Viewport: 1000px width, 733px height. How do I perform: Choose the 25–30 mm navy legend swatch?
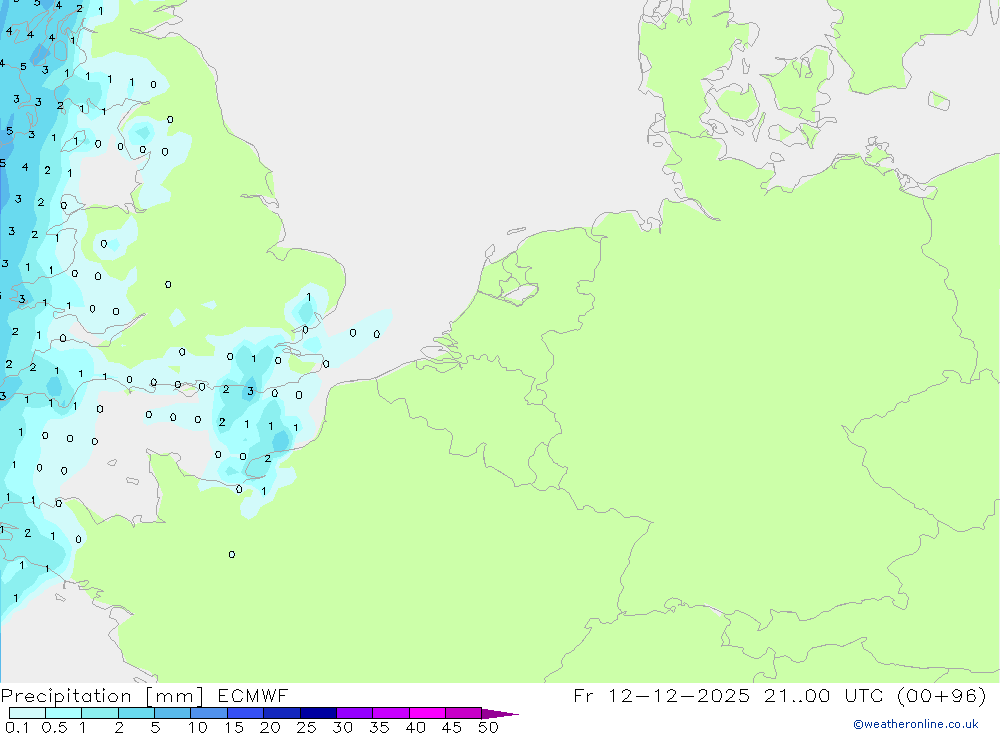click(318, 713)
